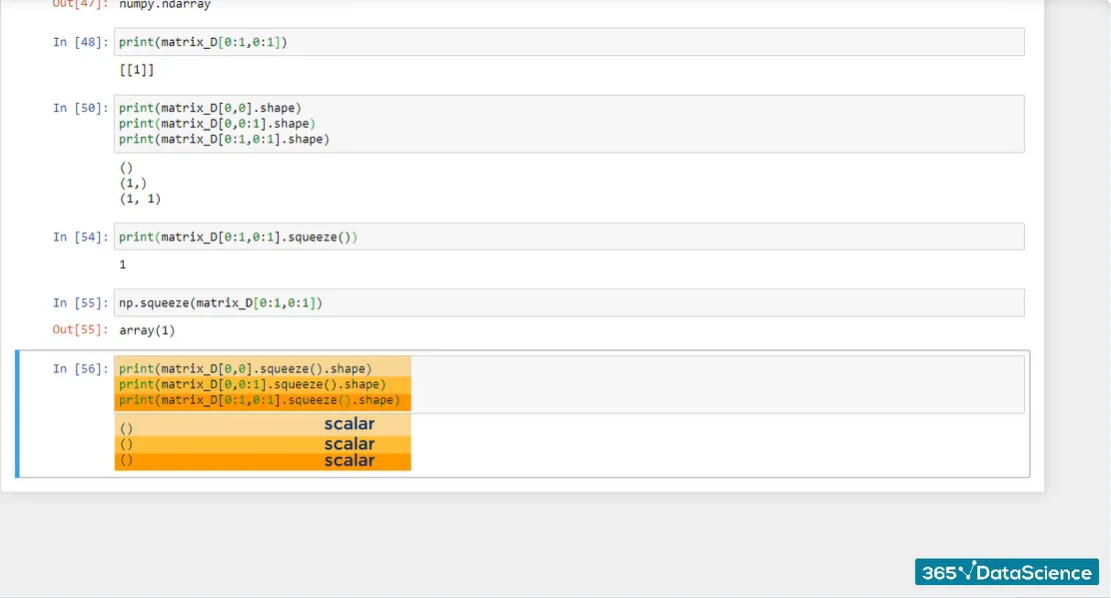The image size is (1111, 598).
Task: Click third highlighted line matrix_D[0:1,0:1].squeeze().shape
Action: click(259, 400)
